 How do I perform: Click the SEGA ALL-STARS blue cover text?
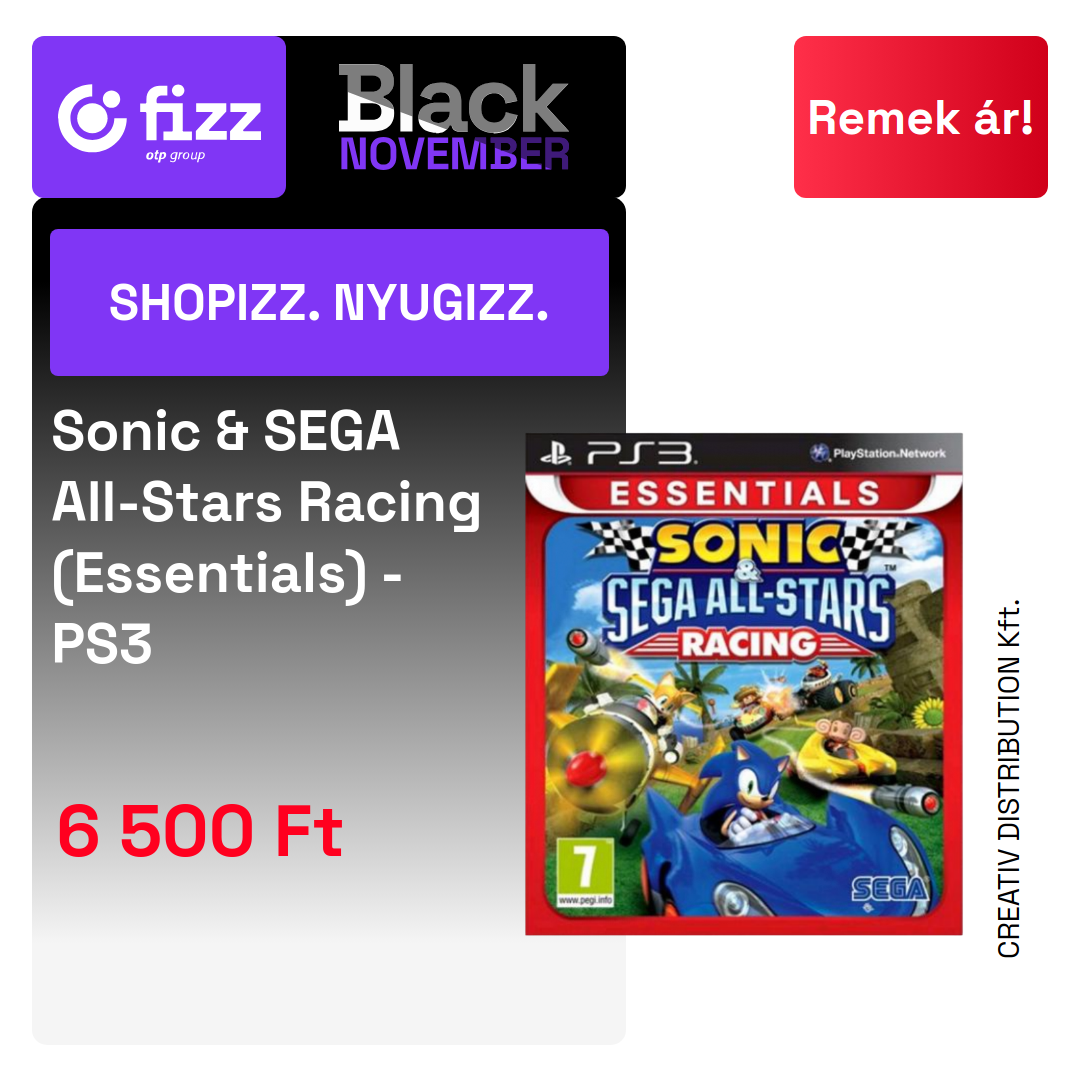coord(749,602)
